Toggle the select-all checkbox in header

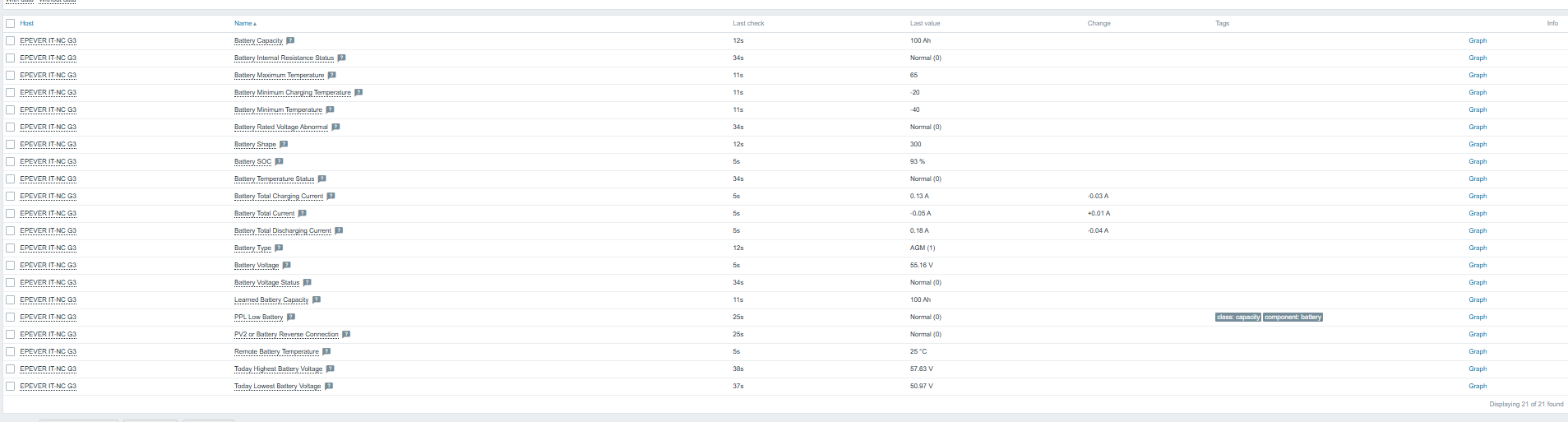(x=11, y=23)
